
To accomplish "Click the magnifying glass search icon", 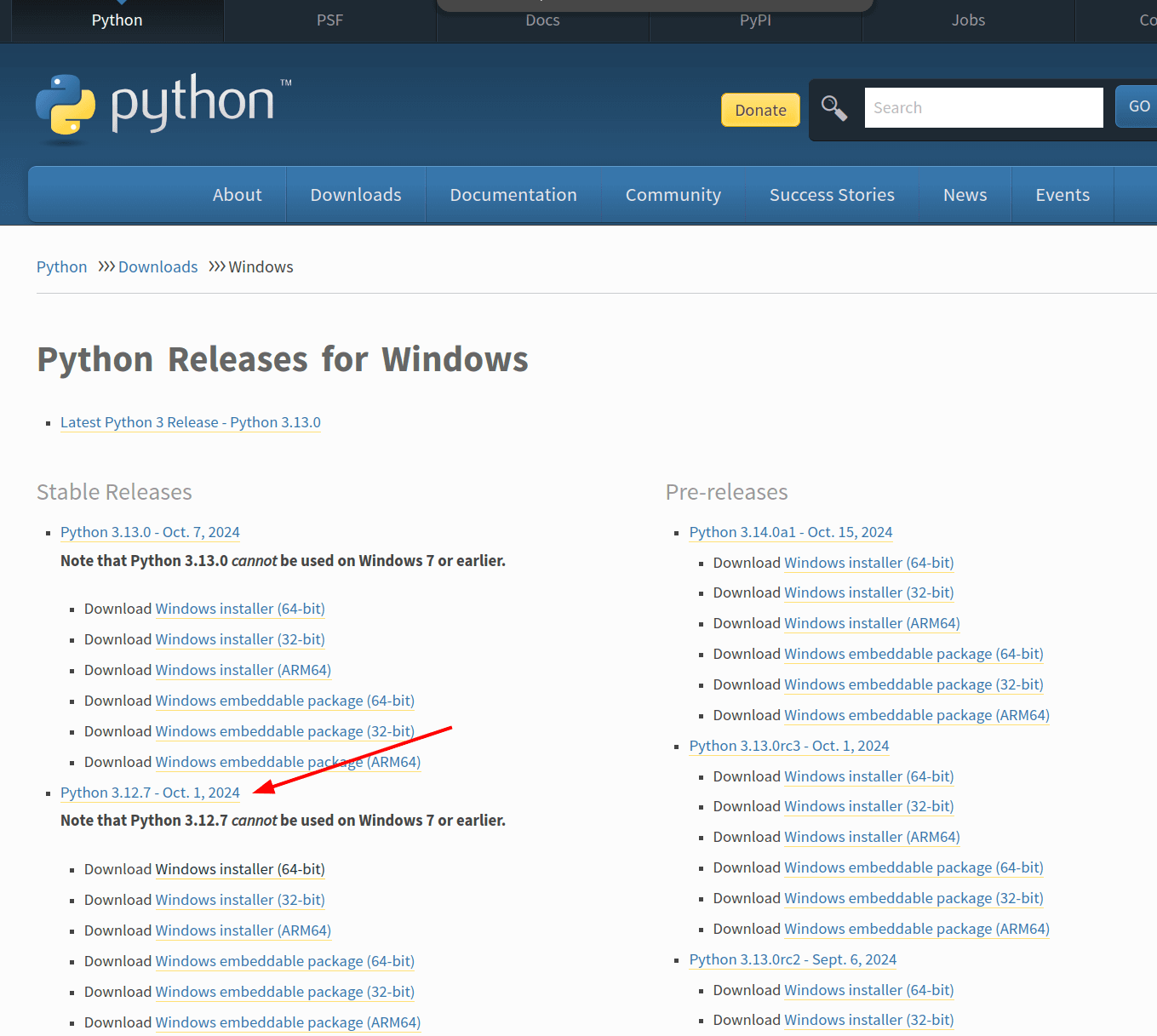I will point(833,108).
